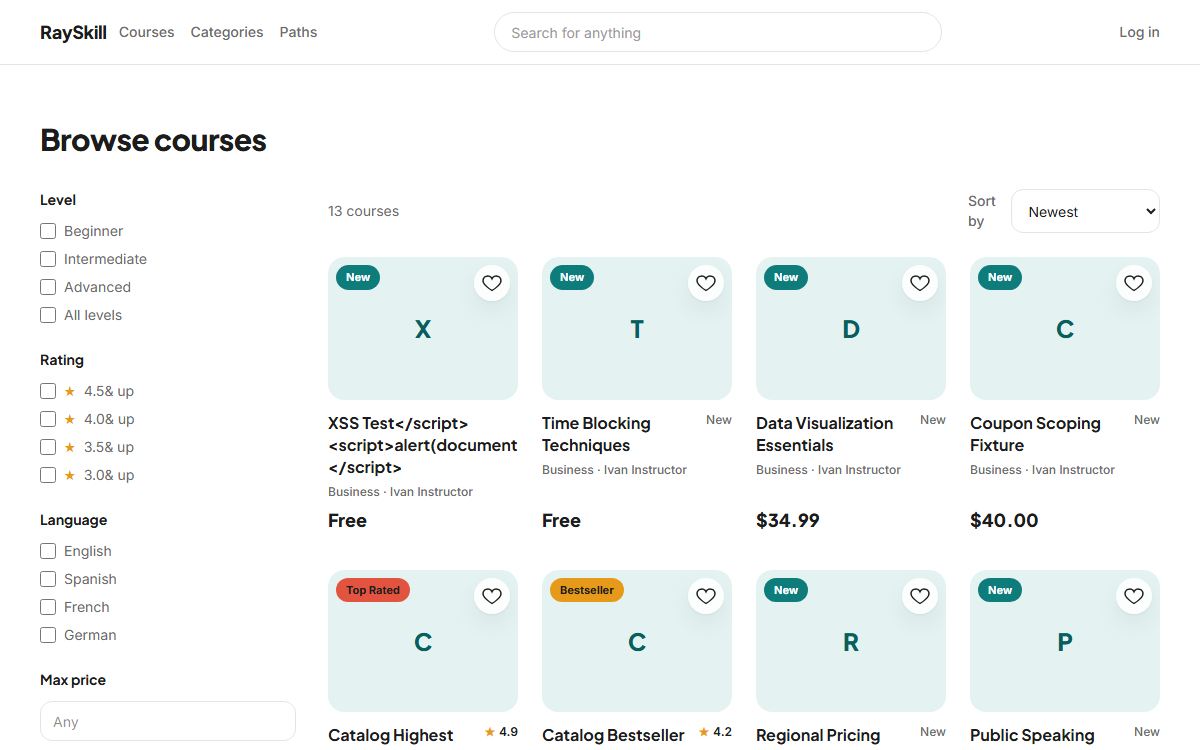1200x750 pixels.
Task: Check the English language filter
Action: (48, 551)
